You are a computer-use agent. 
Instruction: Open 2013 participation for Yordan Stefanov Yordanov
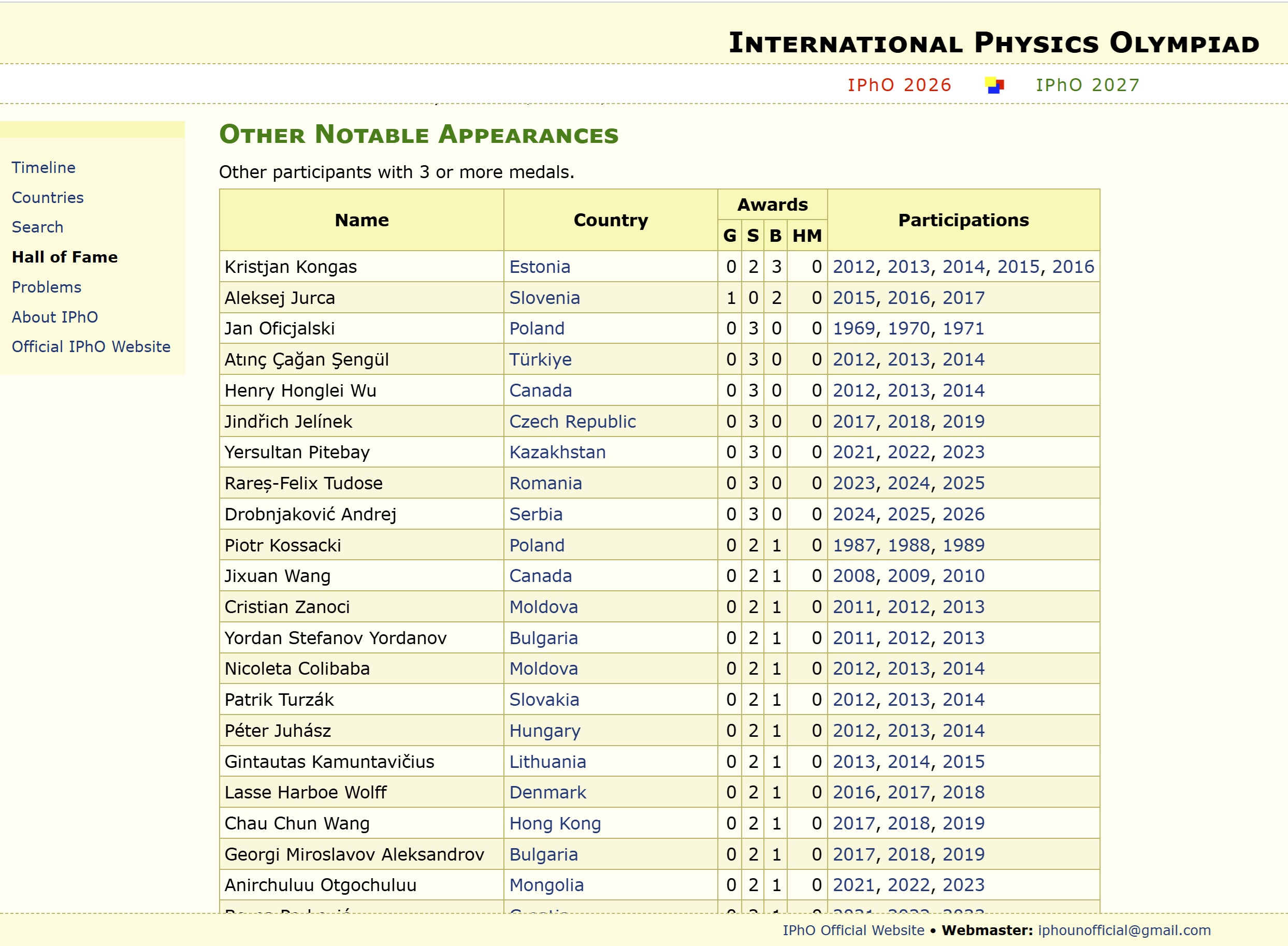[964, 638]
